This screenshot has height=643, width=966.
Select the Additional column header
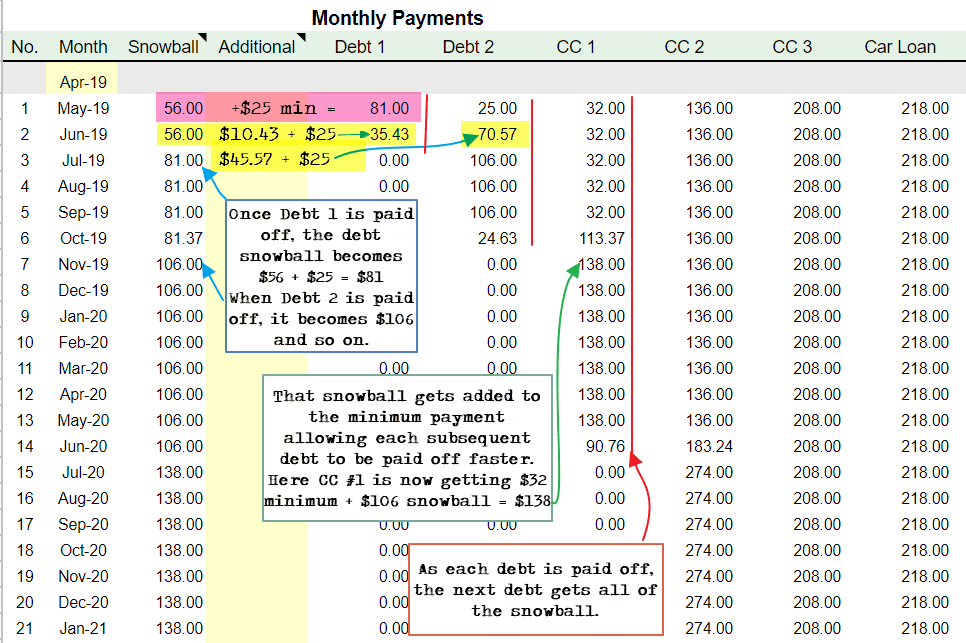point(257,47)
